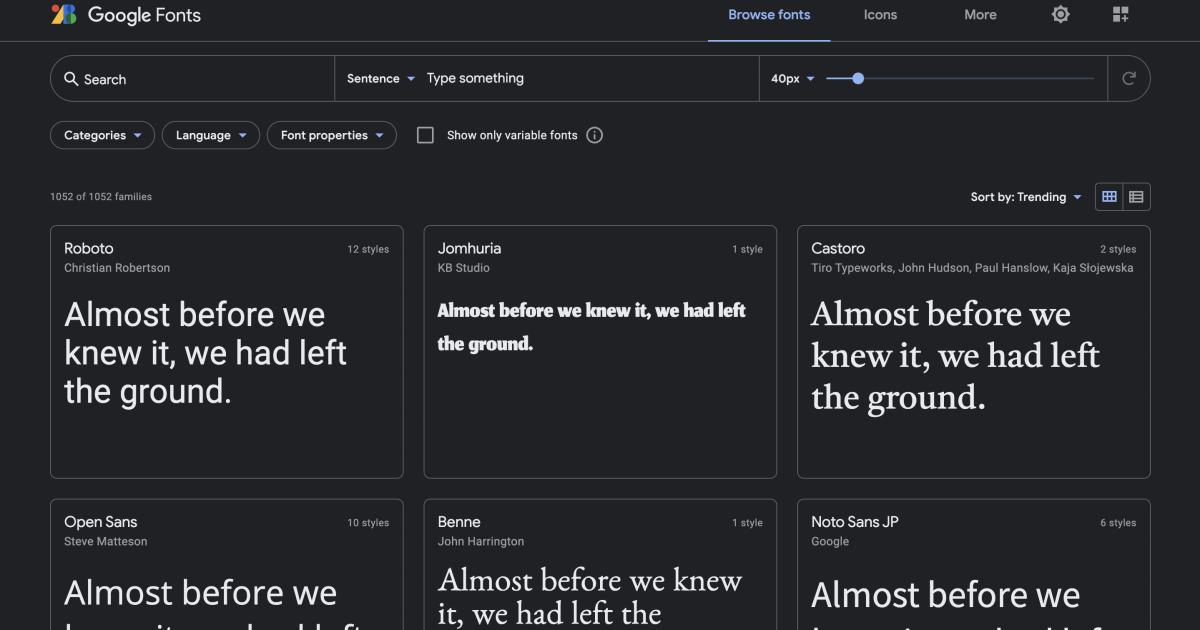This screenshot has height=630, width=1200.
Task: Click the apps grid icon
Action: point(1120,14)
